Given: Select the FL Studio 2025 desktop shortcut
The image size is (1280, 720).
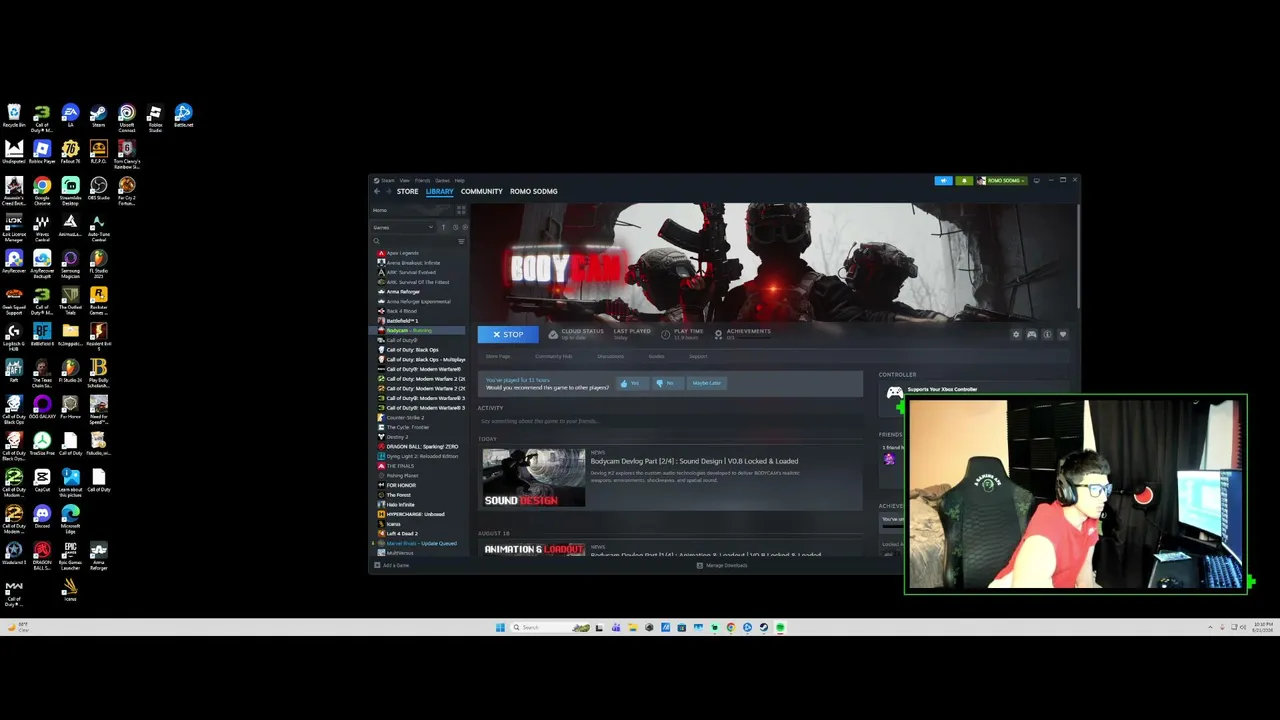Looking at the screenshot, I should (x=98, y=263).
